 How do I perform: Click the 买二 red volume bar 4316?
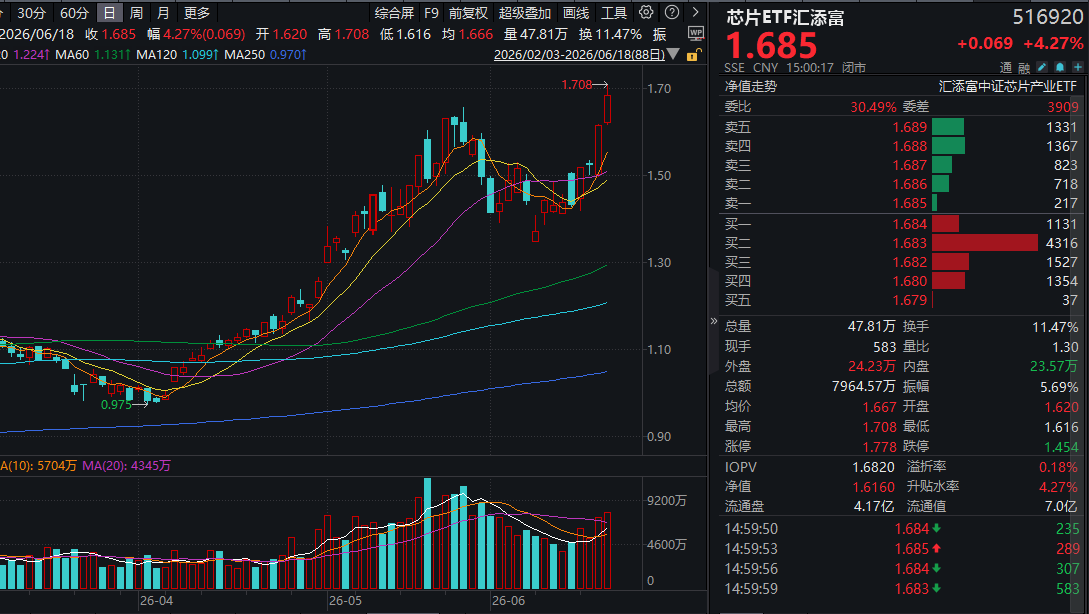click(x=985, y=242)
